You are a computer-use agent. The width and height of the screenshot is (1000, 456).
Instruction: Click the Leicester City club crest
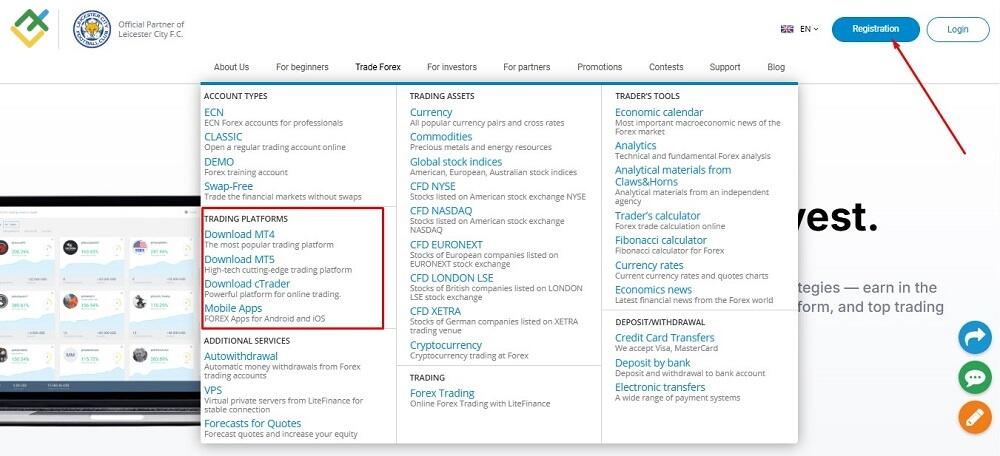click(92, 29)
